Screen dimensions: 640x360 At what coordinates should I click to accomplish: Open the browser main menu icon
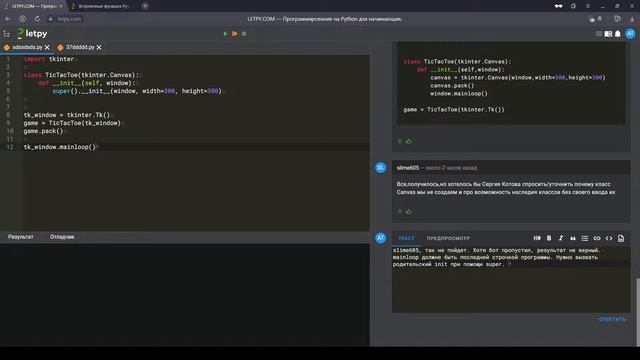[x=588, y=6]
